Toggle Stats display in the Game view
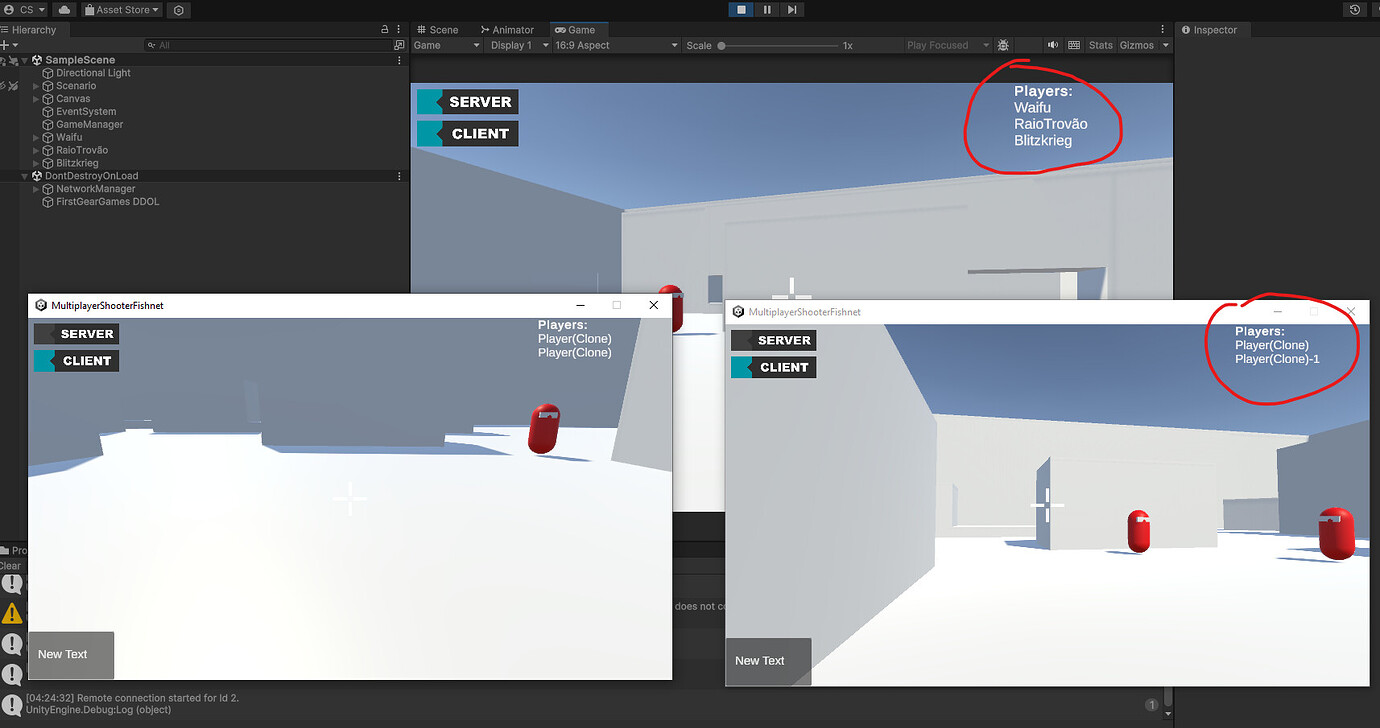 (1100, 45)
